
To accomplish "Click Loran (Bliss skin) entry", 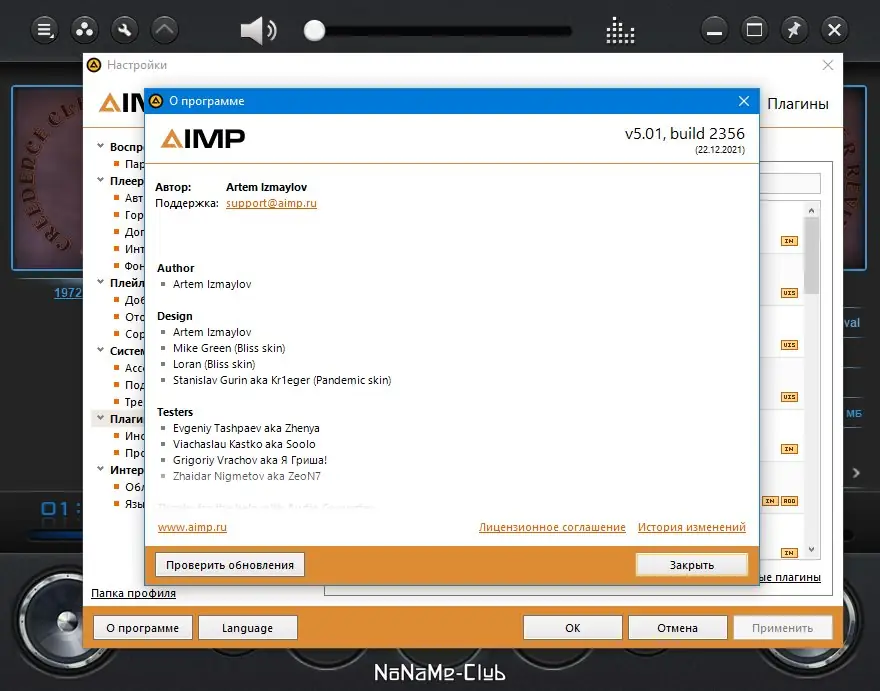I will [x=214, y=364].
